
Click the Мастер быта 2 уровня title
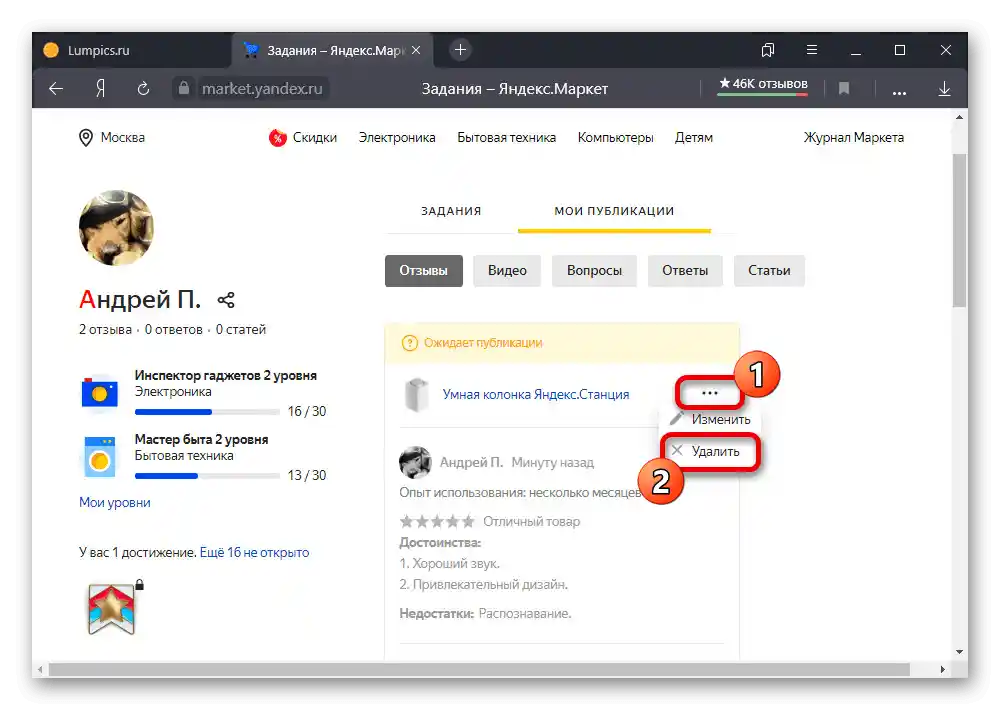coord(202,440)
